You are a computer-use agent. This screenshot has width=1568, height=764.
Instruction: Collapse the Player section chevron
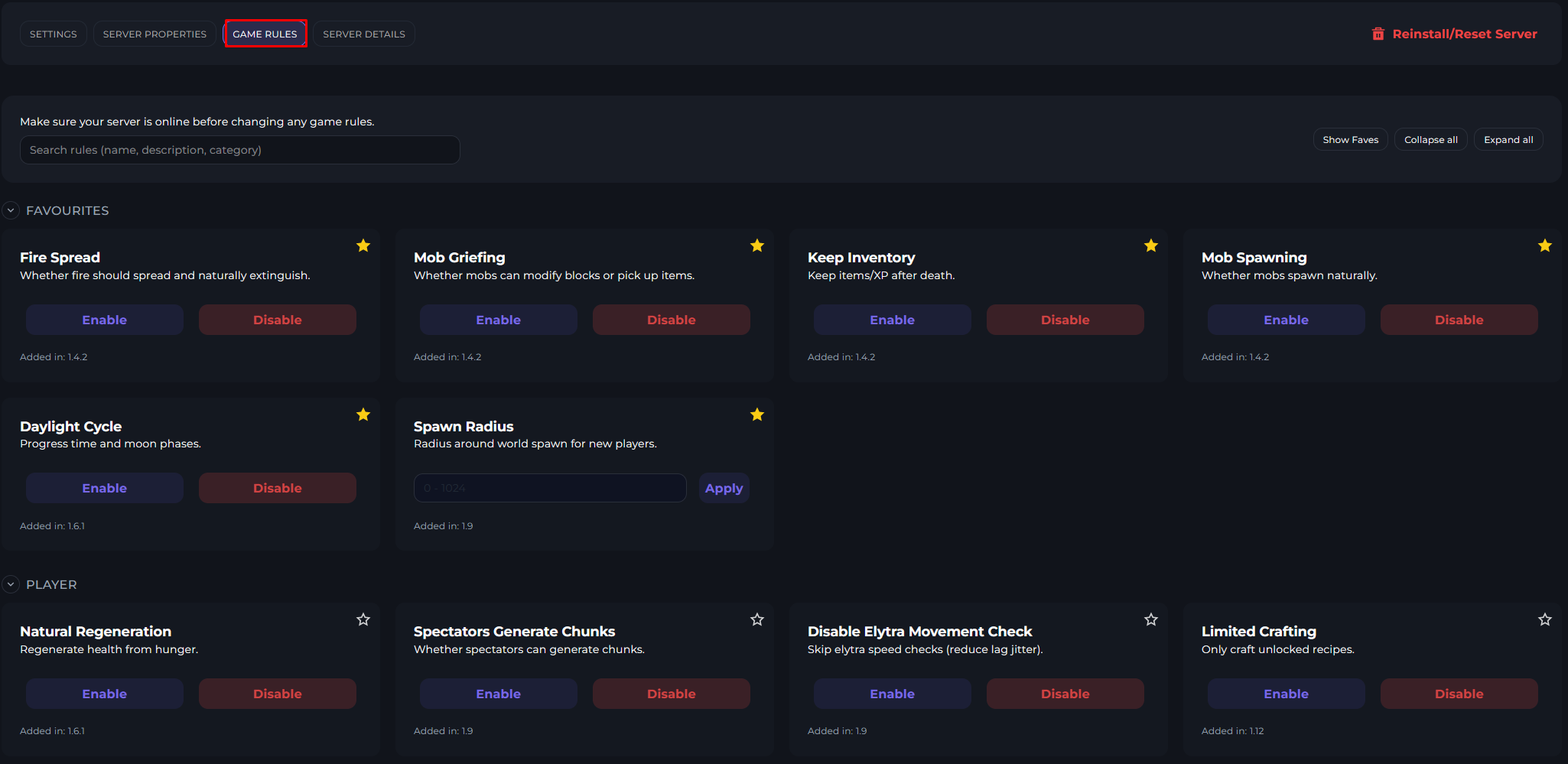coord(11,584)
